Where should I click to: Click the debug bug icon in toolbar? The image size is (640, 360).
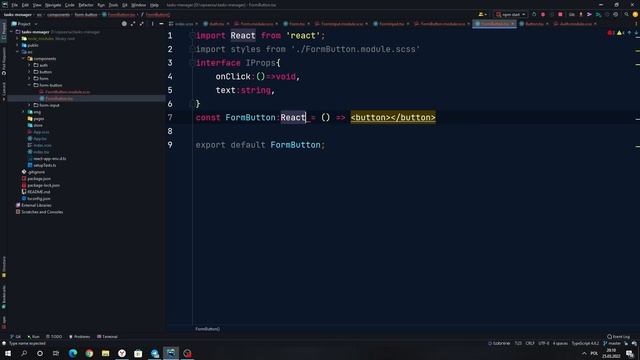pyautogui.click(x=543, y=14)
